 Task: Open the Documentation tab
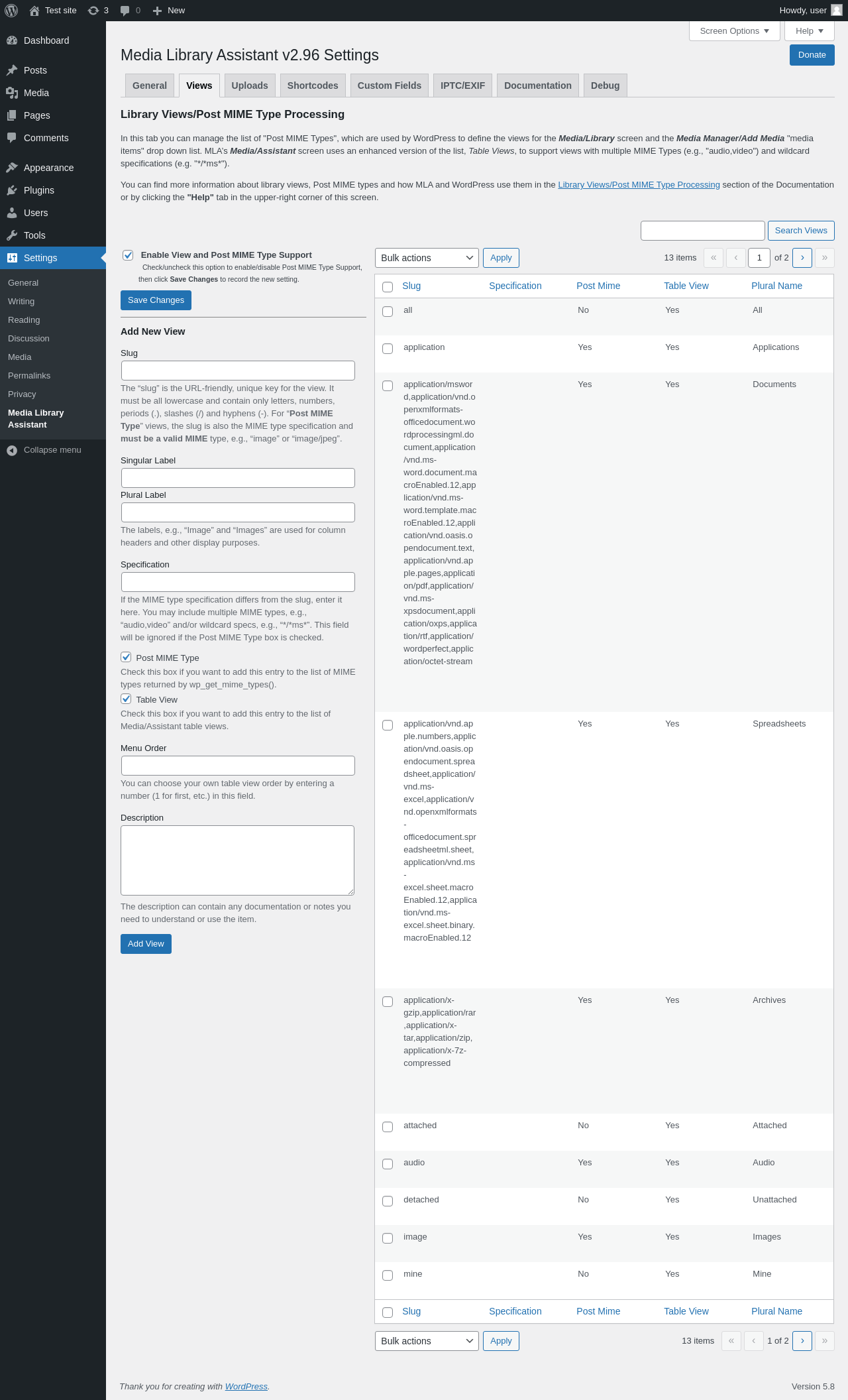[x=538, y=86]
